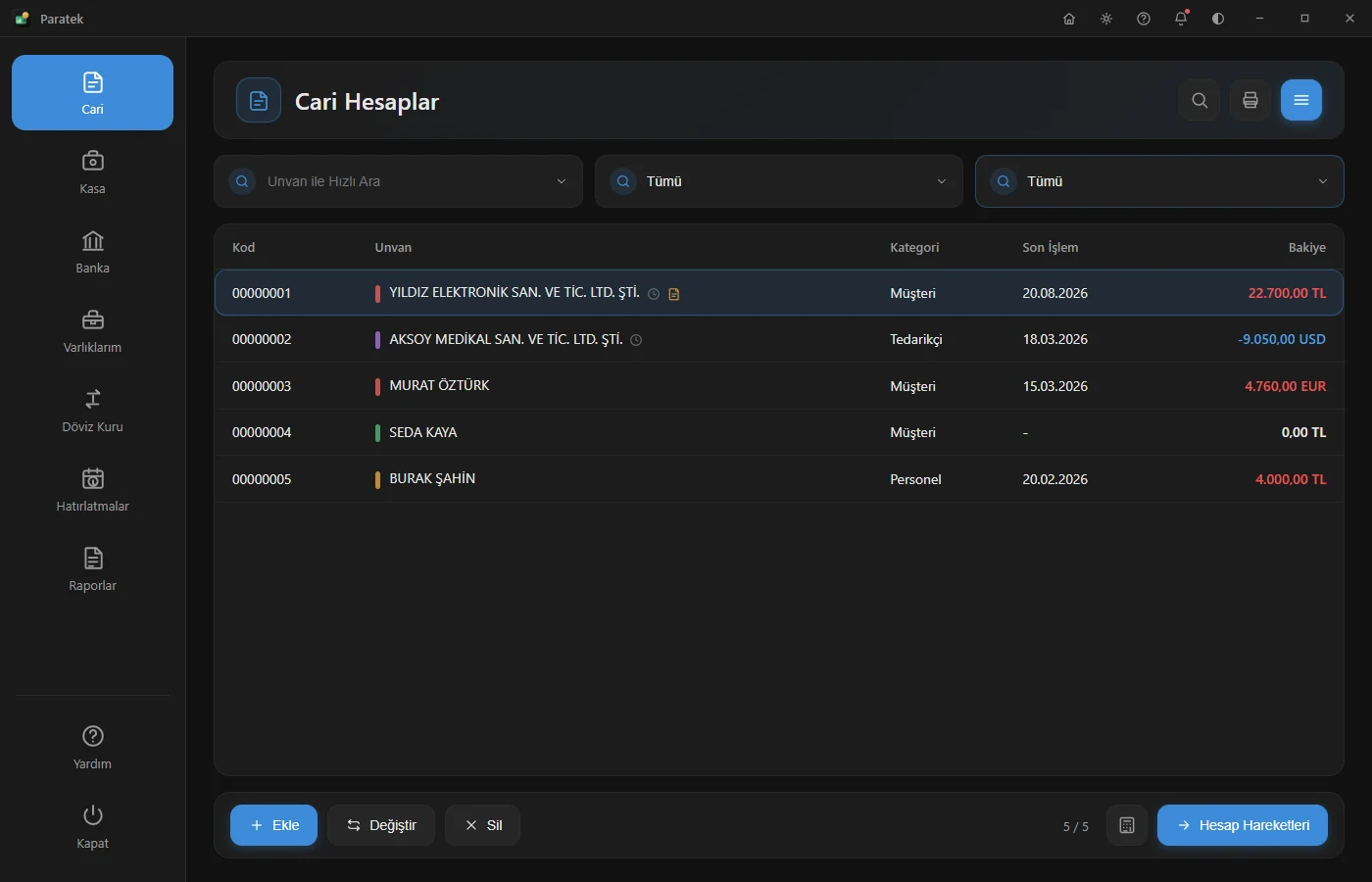Click the printer icon button
1372x882 pixels.
point(1250,100)
